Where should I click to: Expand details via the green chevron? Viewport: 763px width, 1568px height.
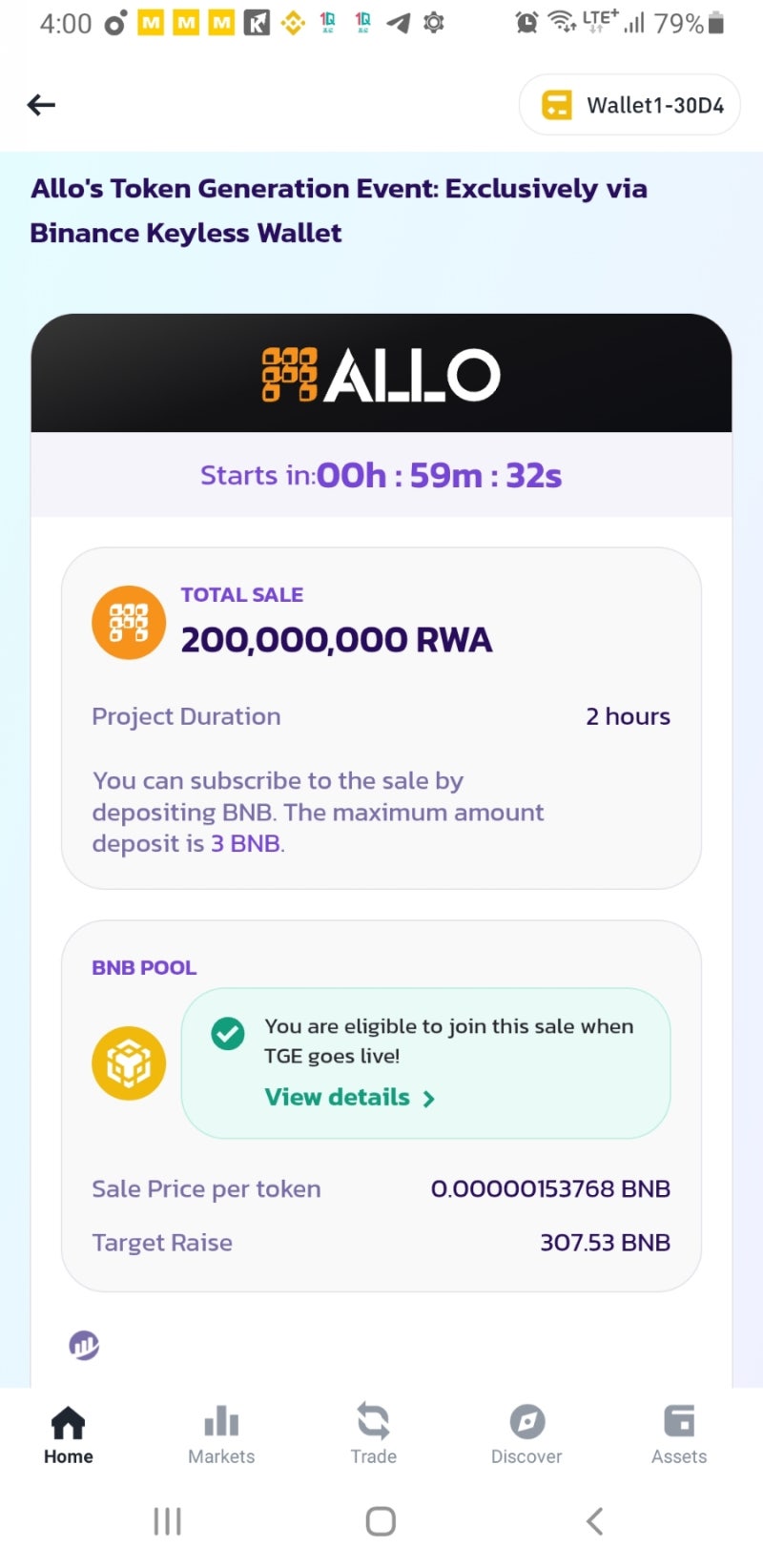pos(429,1099)
